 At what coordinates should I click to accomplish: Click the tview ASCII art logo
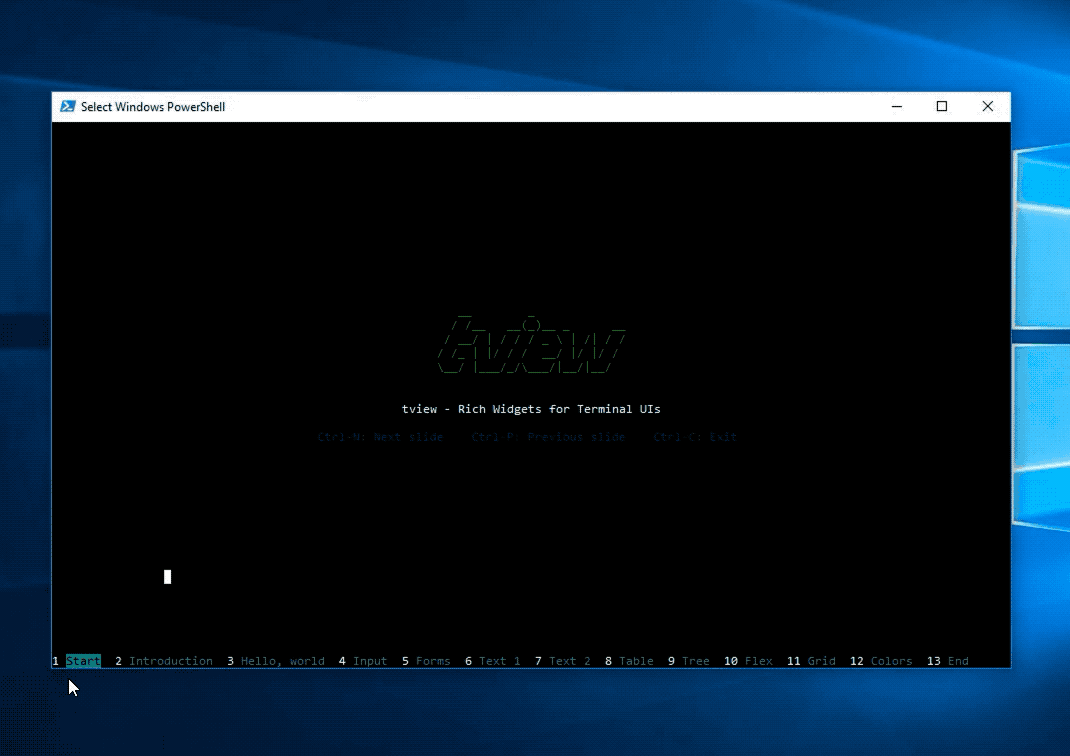531,345
